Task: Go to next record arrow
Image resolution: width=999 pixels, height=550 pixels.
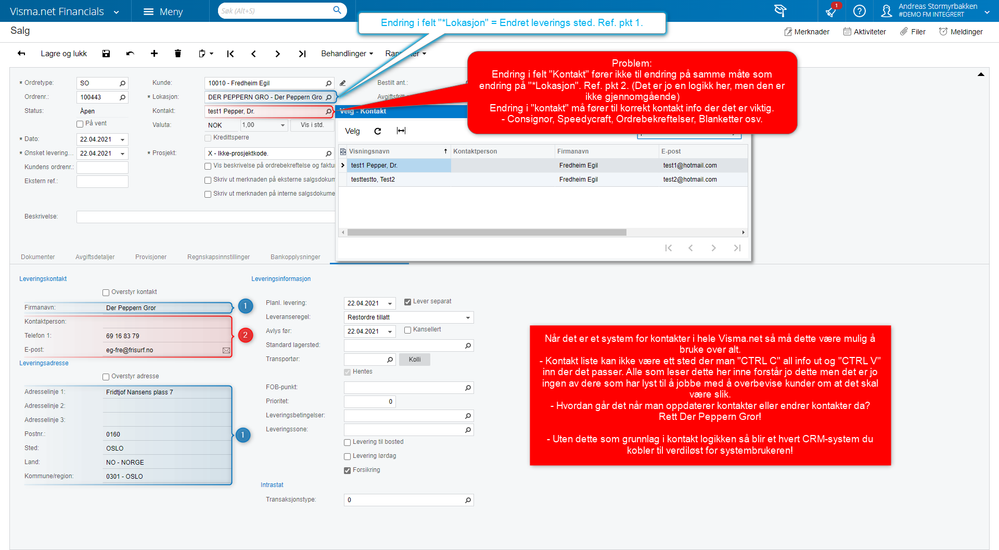Action: [277, 54]
